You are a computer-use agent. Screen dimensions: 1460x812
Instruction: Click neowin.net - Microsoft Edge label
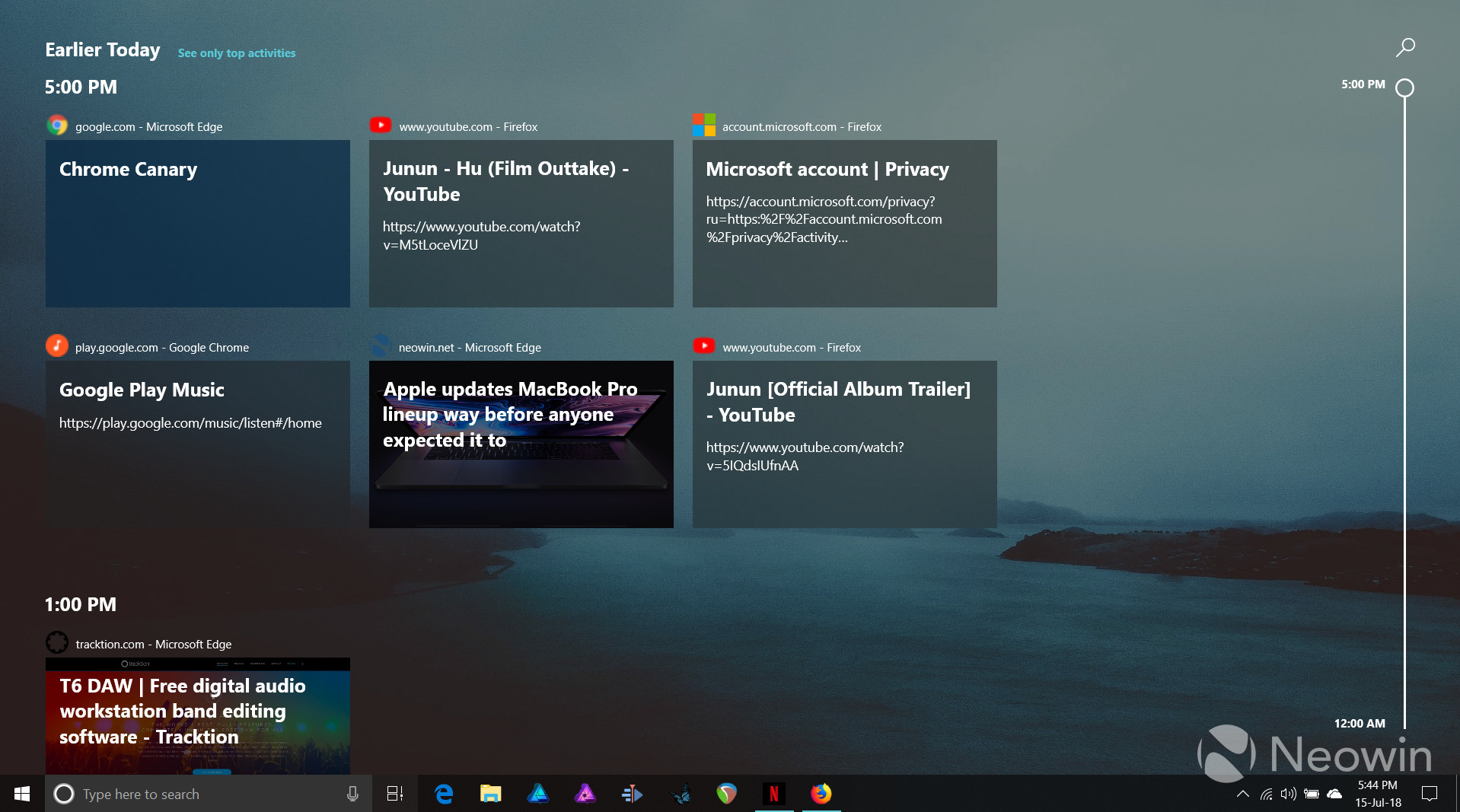470,348
